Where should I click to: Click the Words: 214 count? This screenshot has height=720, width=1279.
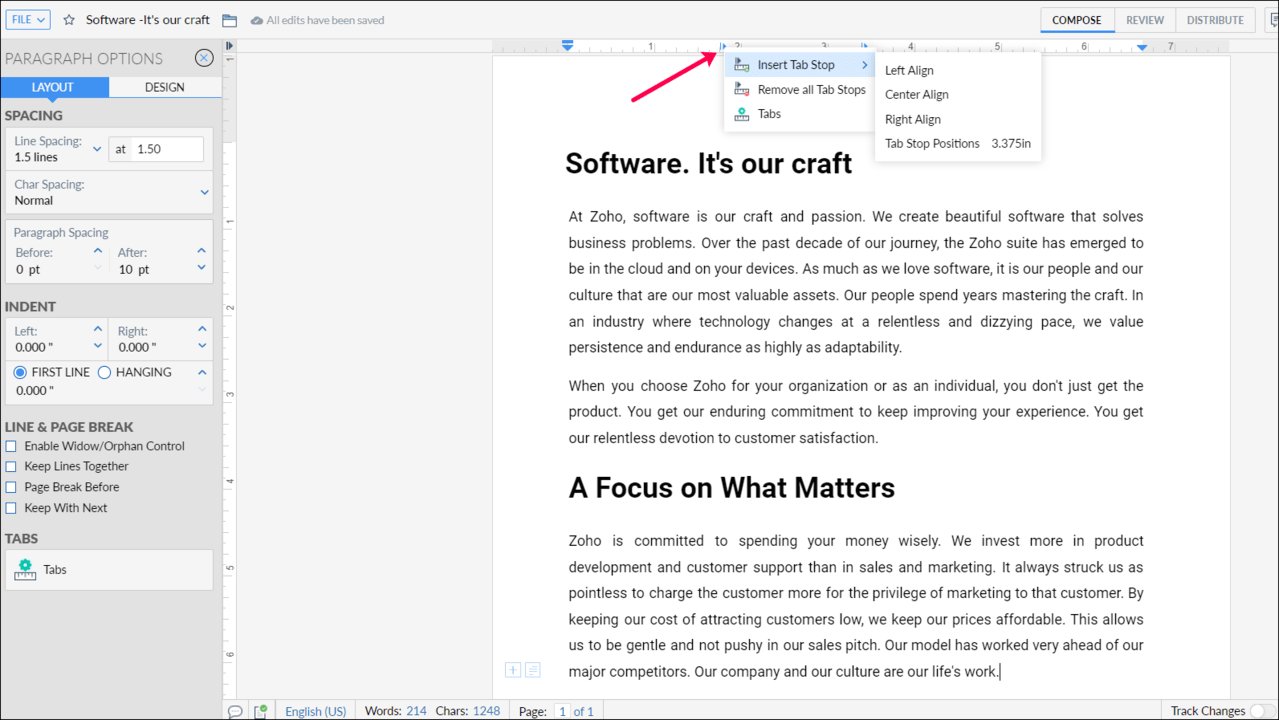[396, 711]
